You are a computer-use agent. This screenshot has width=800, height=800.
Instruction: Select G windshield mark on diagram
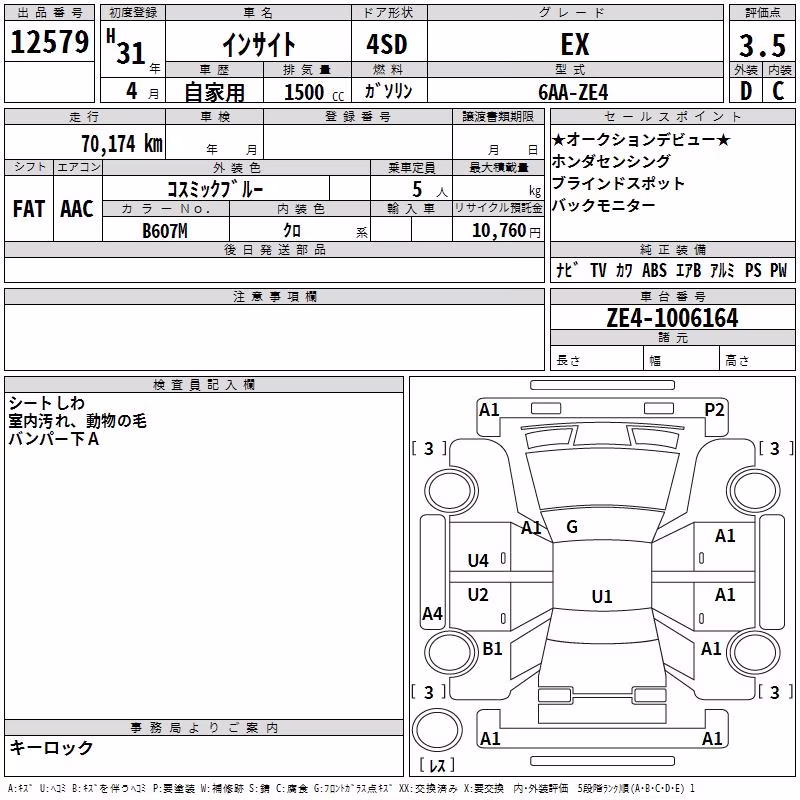pyautogui.click(x=572, y=527)
